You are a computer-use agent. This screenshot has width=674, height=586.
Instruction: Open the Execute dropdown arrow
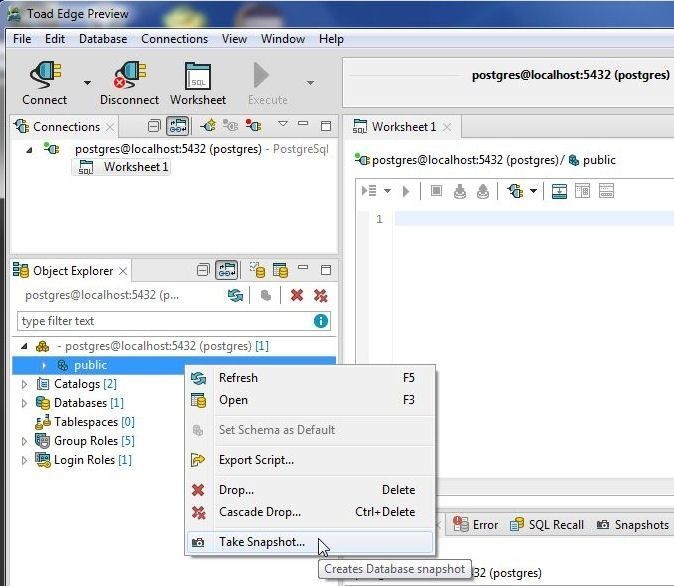tap(310, 83)
